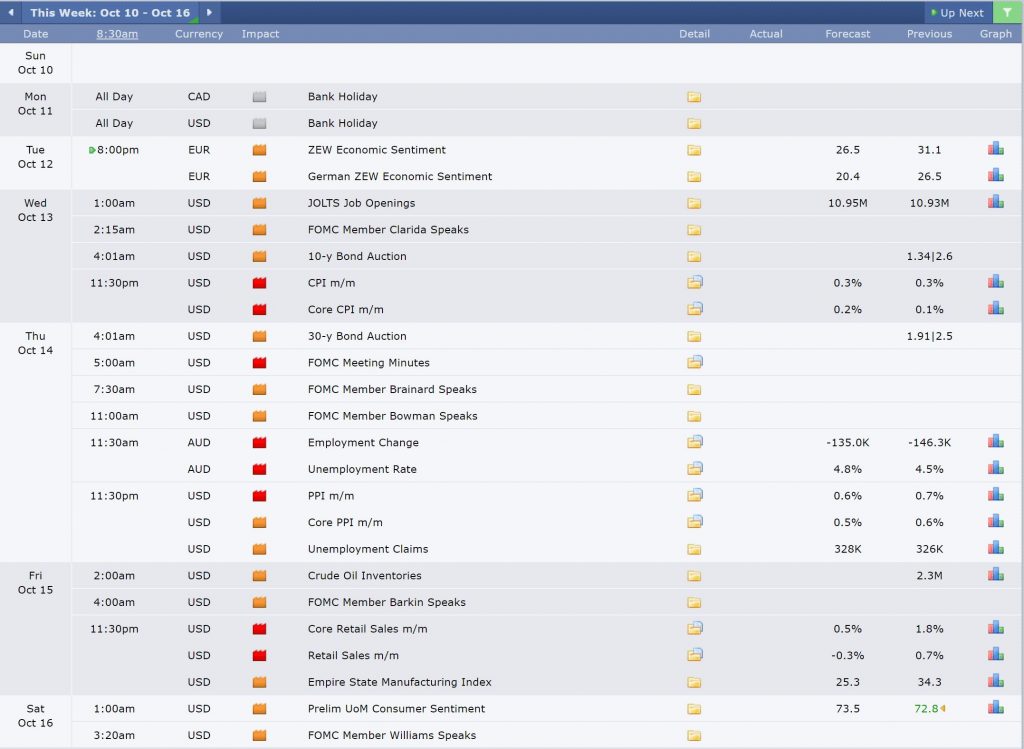Open detail folder for CAD Bank Holiday
Viewport: 1024px width, 749px height.
coord(694,97)
